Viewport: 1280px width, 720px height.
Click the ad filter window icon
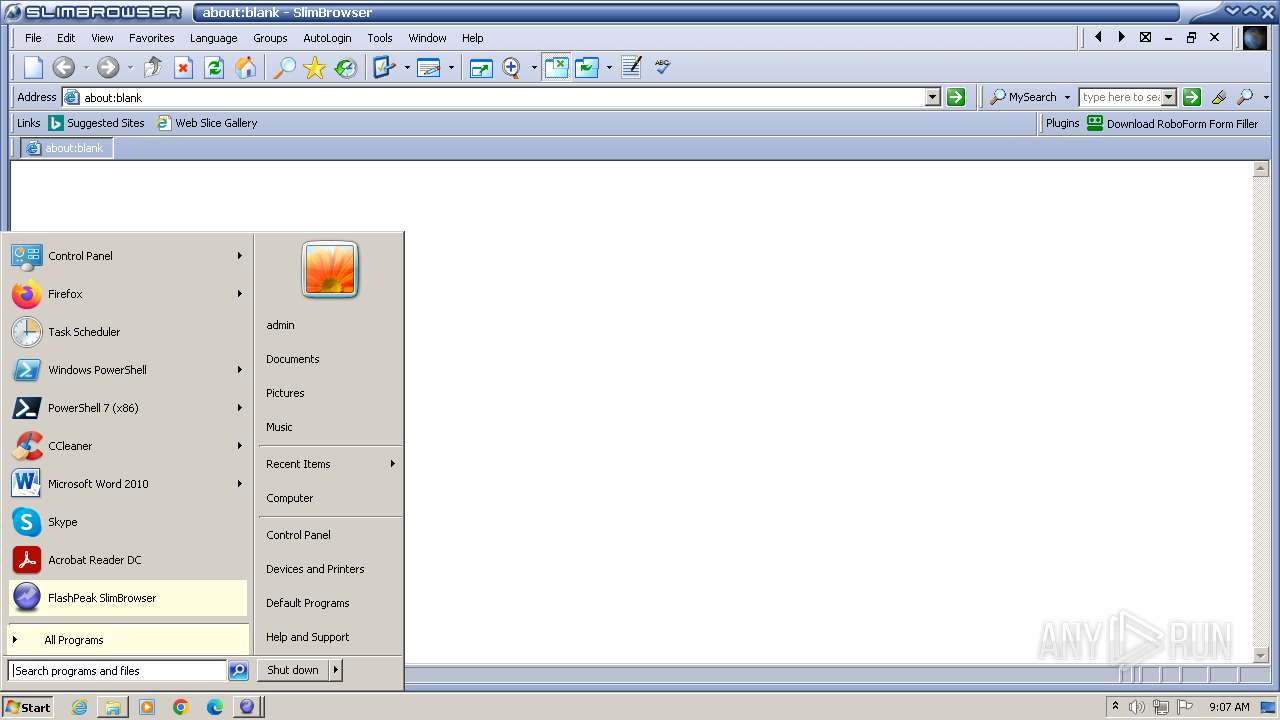pyautogui.click(x=587, y=67)
